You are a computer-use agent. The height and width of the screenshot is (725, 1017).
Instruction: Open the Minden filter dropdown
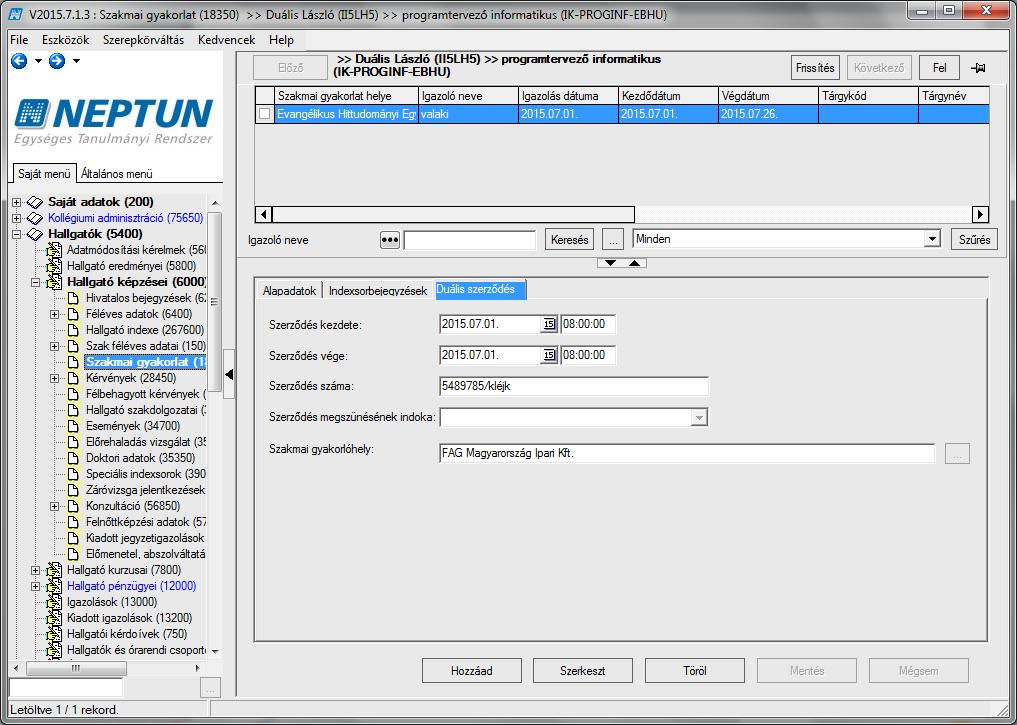[932, 239]
